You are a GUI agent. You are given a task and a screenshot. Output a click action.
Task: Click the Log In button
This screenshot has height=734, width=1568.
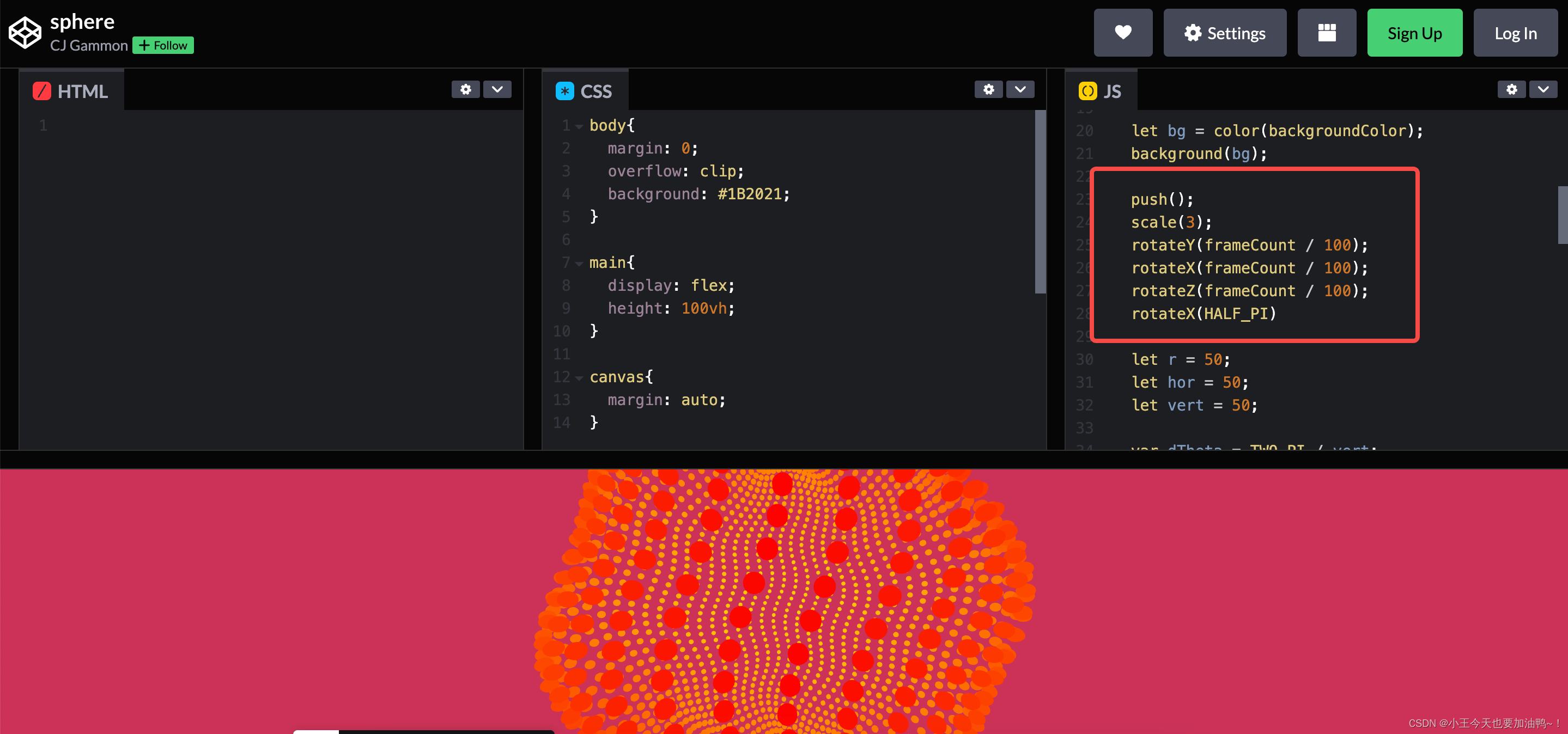[1515, 33]
